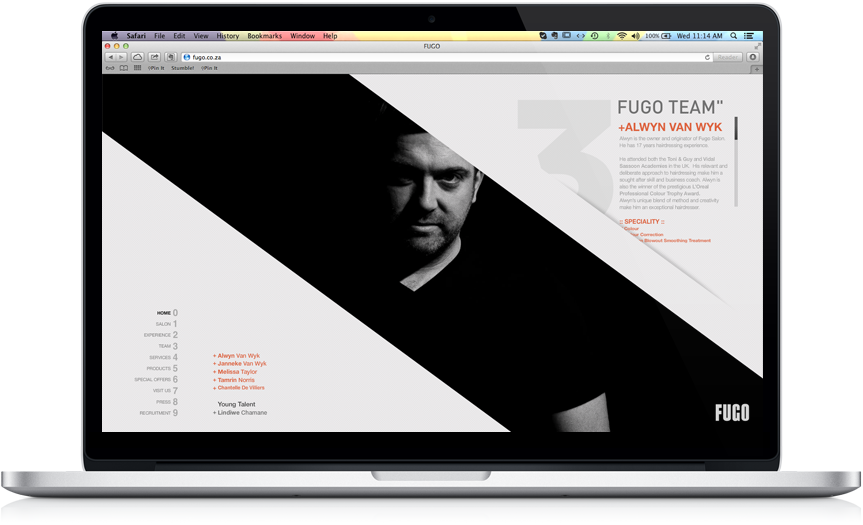
Task: Go to PRESS 8 in site navigation
Action: click(167, 402)
